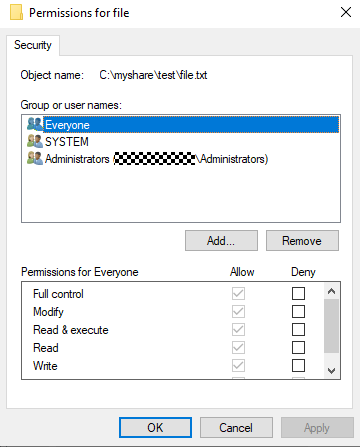Viewport: 360px width, 447px height.
Task: Click the Add... button
Action: coord(221,240)
